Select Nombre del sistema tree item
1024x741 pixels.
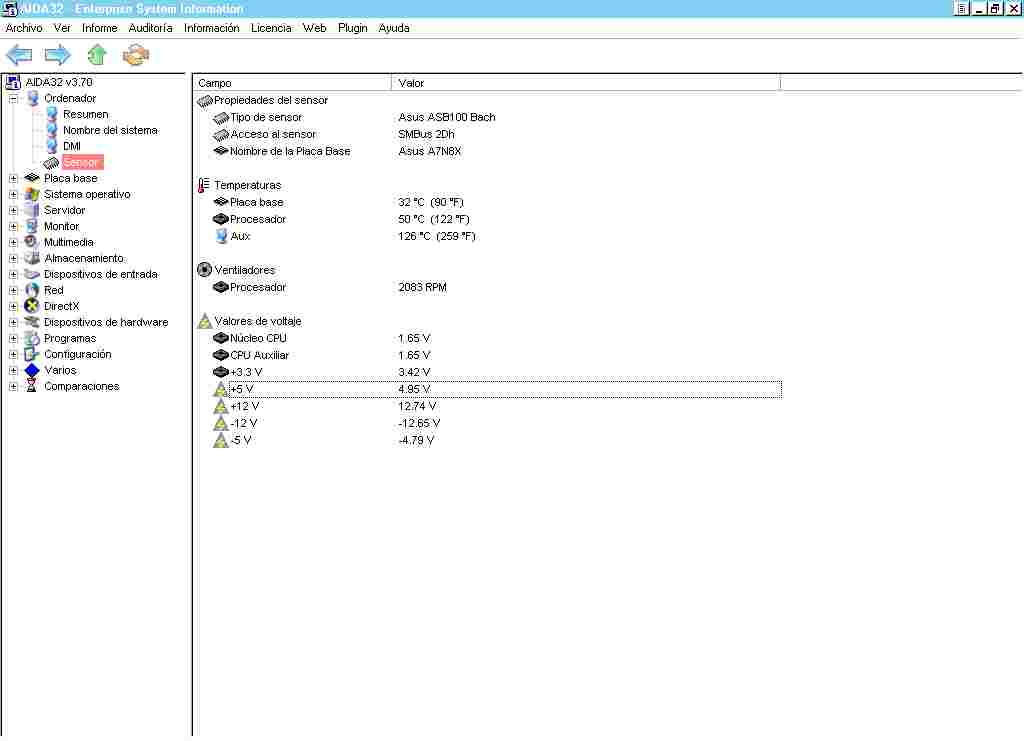(110, 131)
